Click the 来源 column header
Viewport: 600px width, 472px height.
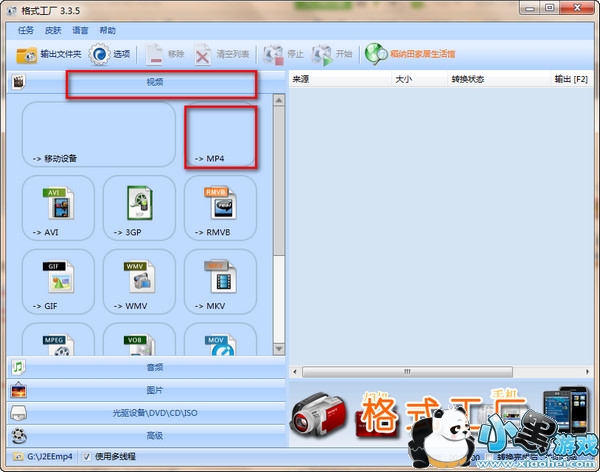pos(340,79)
